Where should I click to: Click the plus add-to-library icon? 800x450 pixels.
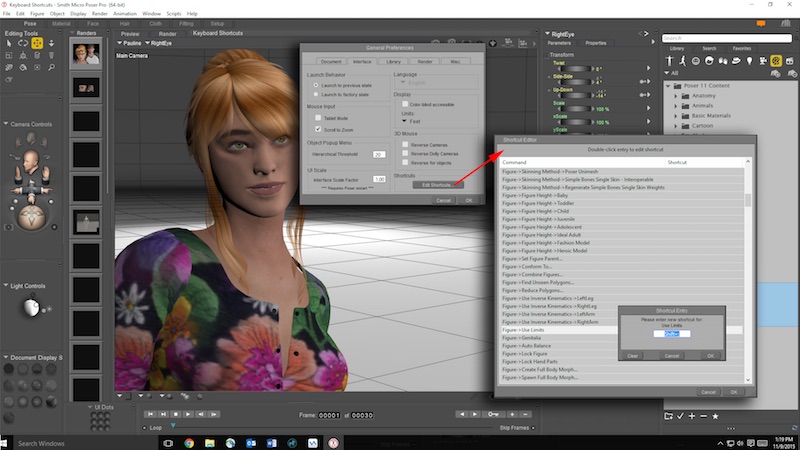692,416
